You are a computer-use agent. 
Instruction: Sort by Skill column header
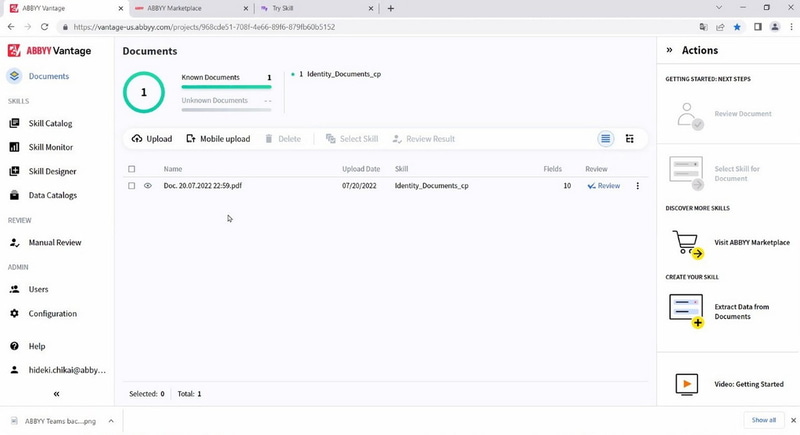point(401,169)
